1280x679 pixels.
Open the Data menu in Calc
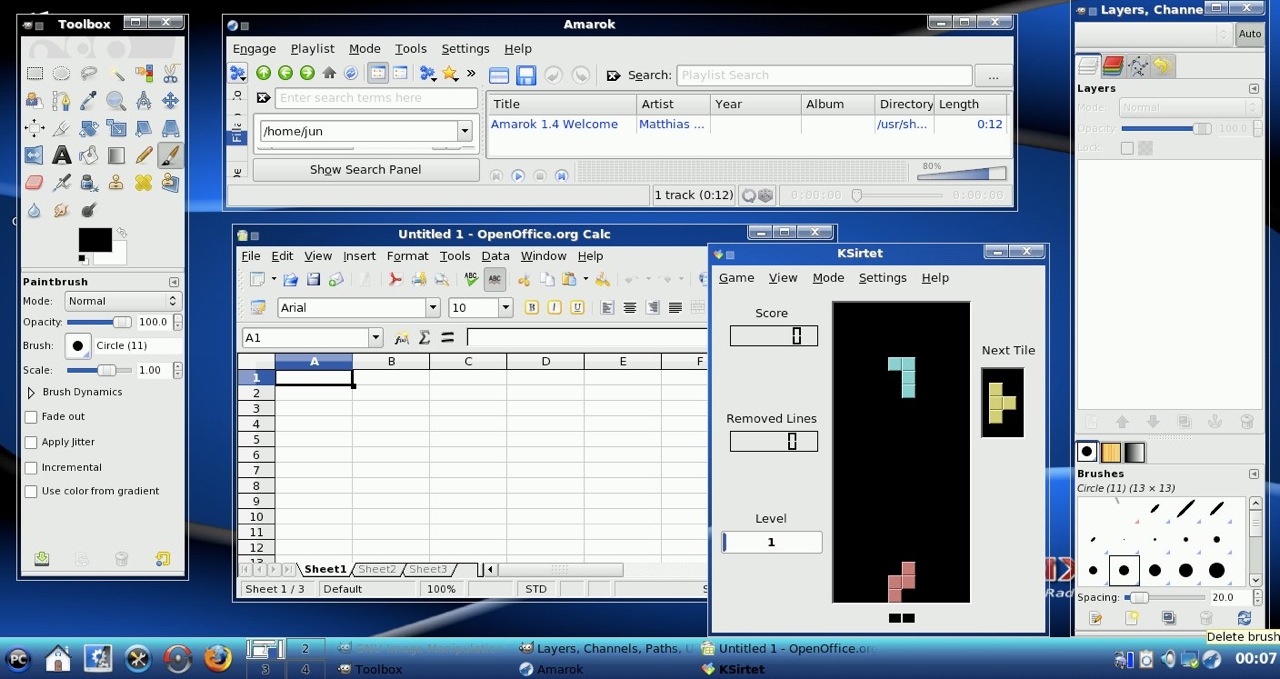click(x=495, y=256)
